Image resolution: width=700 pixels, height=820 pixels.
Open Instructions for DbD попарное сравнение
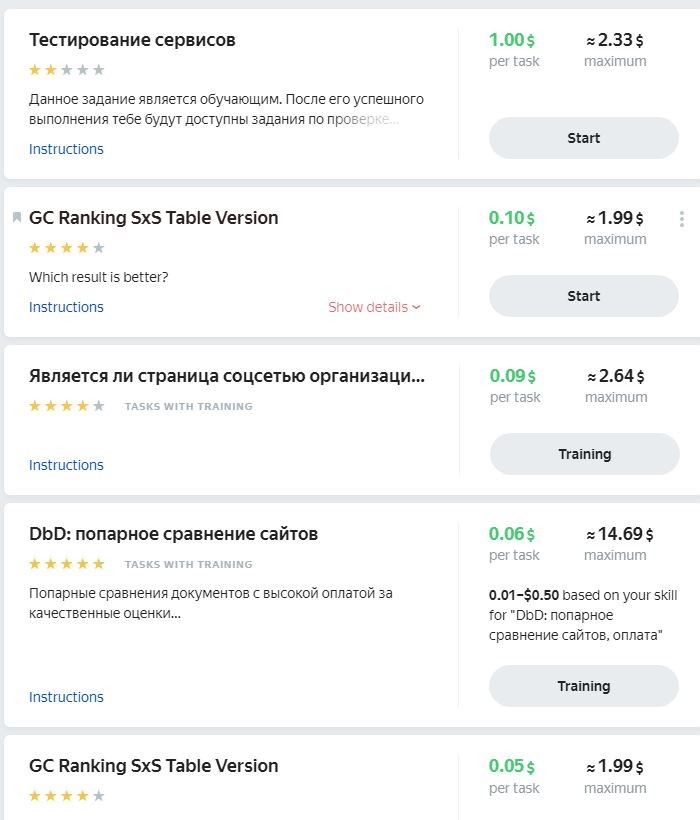pos(66,697)
